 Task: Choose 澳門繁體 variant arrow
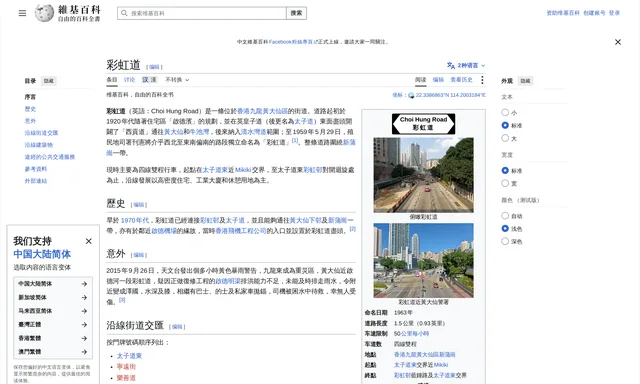pos(84,352)
